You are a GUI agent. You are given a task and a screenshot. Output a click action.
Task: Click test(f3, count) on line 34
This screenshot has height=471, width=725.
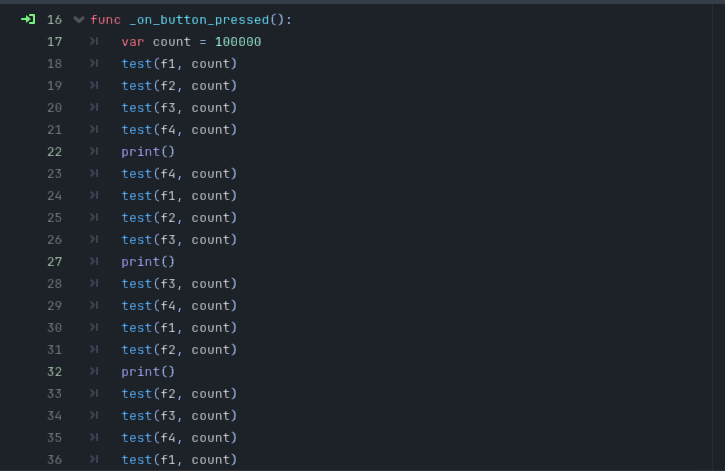tap(179, 416)
